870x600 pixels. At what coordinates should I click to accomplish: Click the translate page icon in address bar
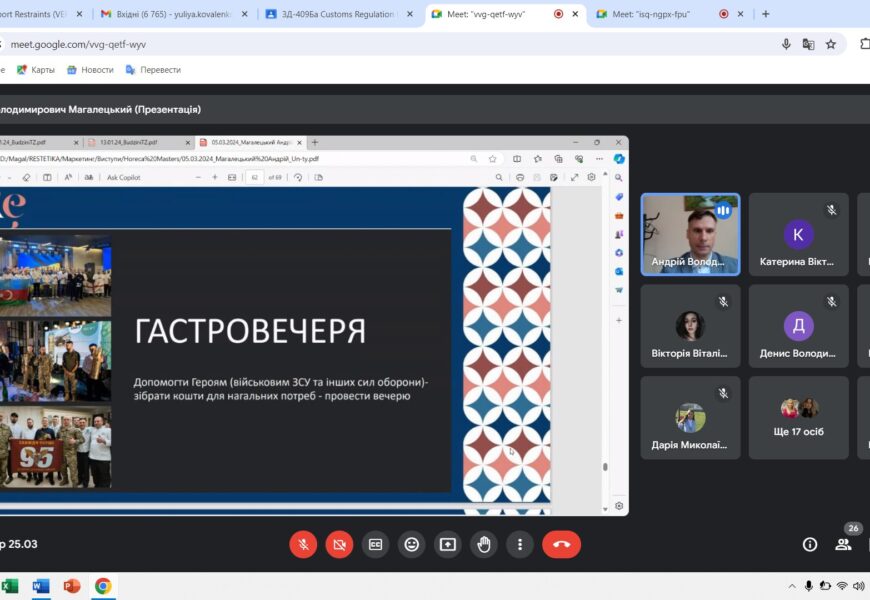pyautogui.click(x=808, y=44)
